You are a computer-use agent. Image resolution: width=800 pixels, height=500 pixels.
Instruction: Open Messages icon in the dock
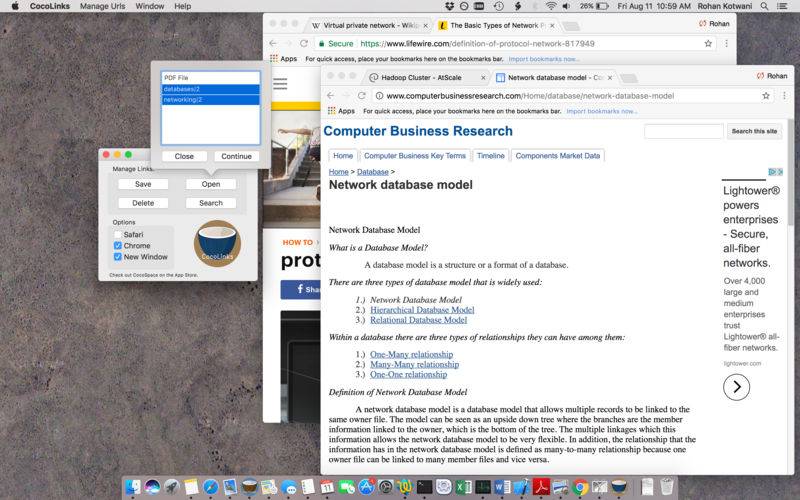288,487
